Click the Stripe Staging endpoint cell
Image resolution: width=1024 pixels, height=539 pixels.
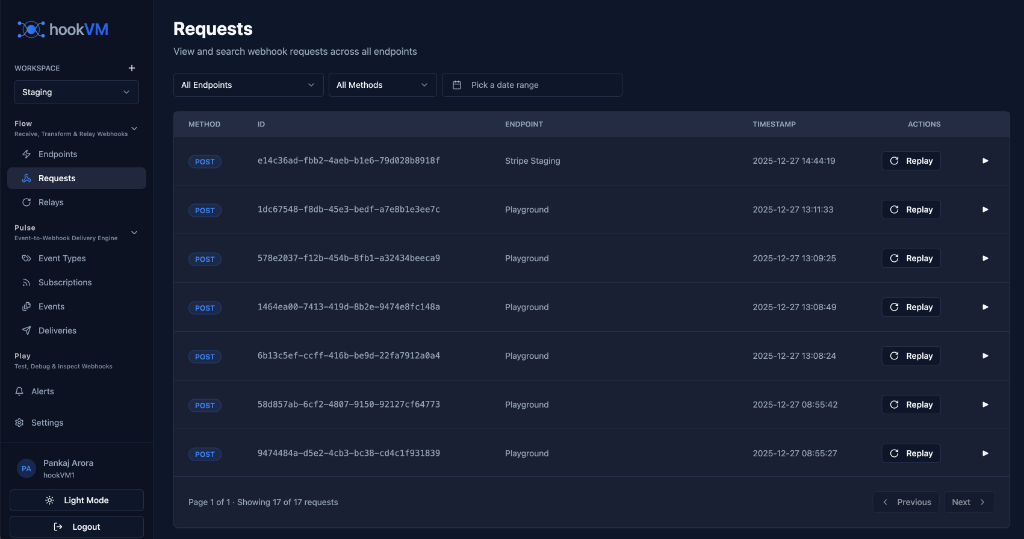[x=532, y=161]
